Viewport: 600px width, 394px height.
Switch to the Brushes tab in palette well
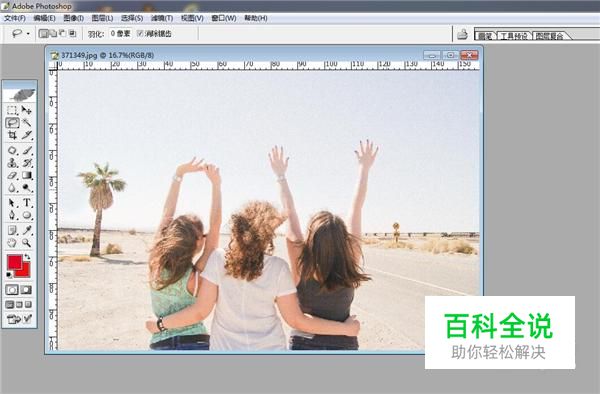(486, 36)
